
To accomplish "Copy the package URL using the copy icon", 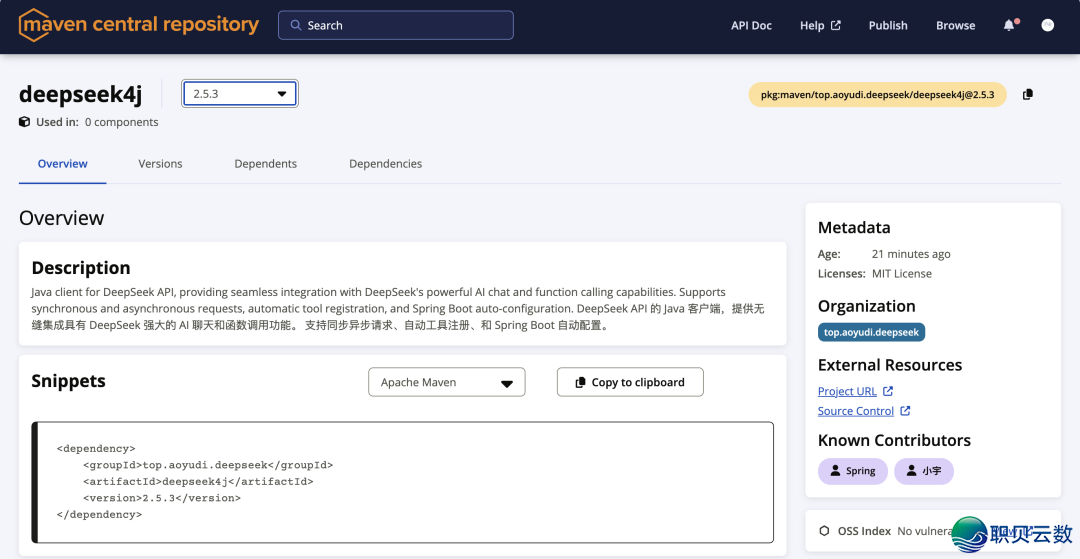I will click(x=1028, y=94).
